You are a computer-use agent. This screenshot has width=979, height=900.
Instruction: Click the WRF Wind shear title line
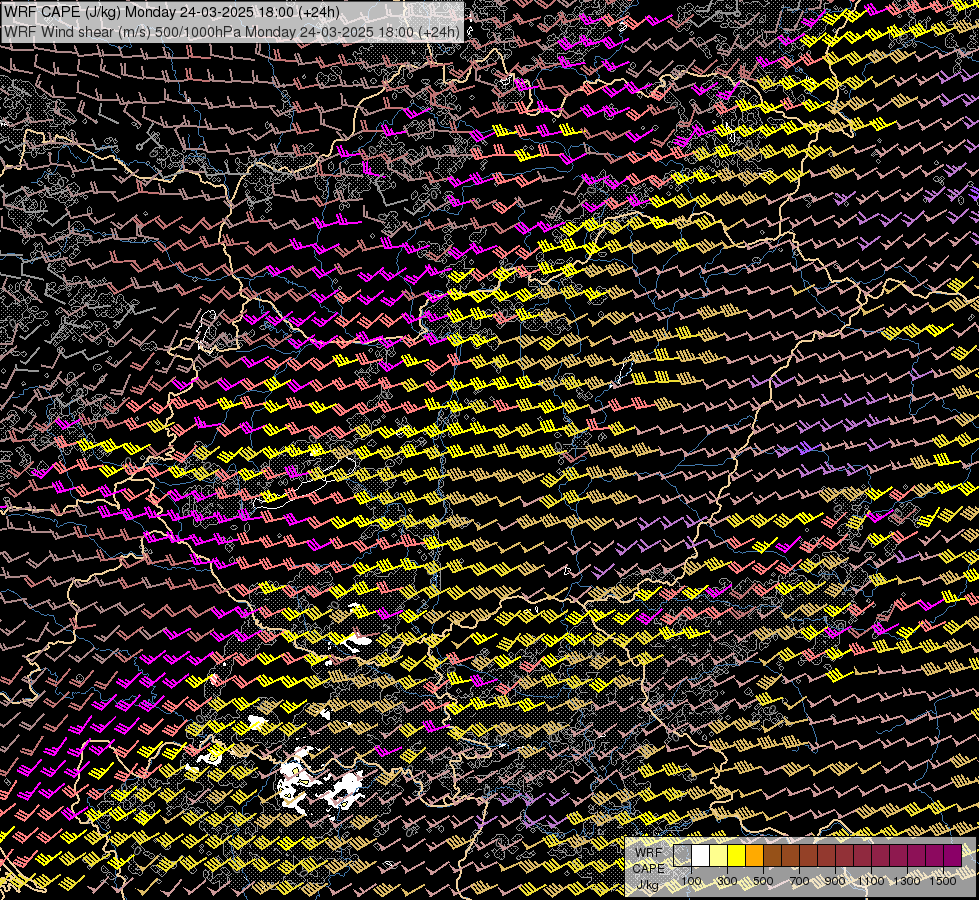pyautogui.click(x=232, y=32)
